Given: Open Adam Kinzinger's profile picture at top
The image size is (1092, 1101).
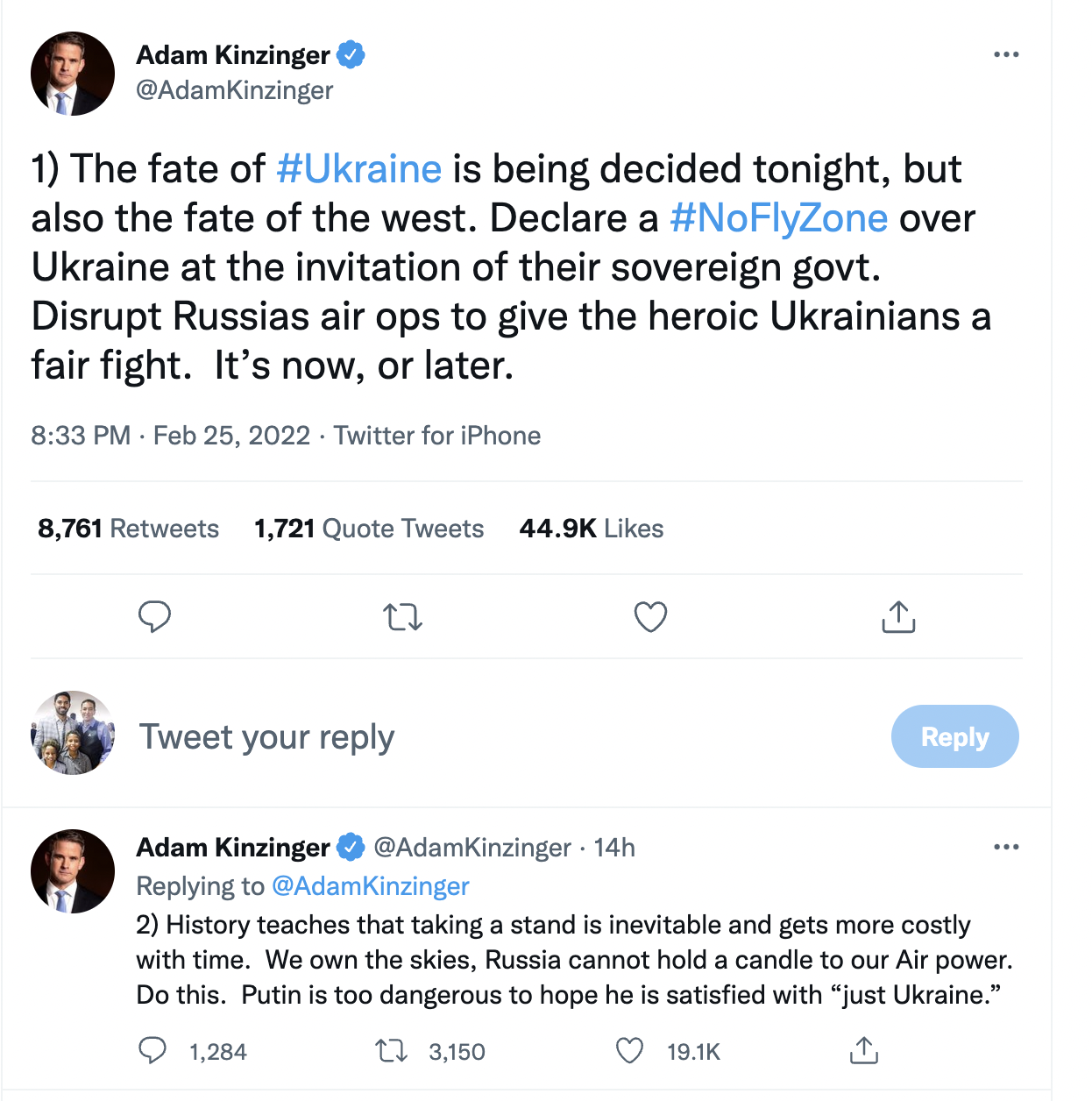Looking at the screenshot, I should point(73,74).
